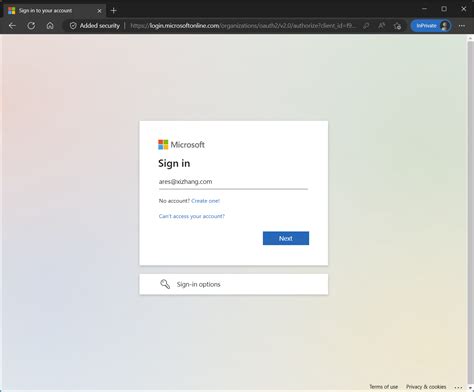The image size is (474, 392).
Task: Click the key icon beside Sign-in options
Action: click(165, 284)
